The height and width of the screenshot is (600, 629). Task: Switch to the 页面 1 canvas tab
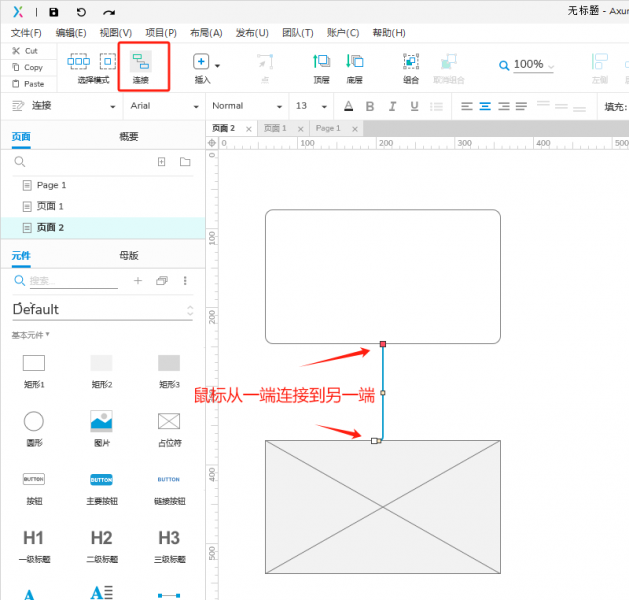click(x=275, y=128)
